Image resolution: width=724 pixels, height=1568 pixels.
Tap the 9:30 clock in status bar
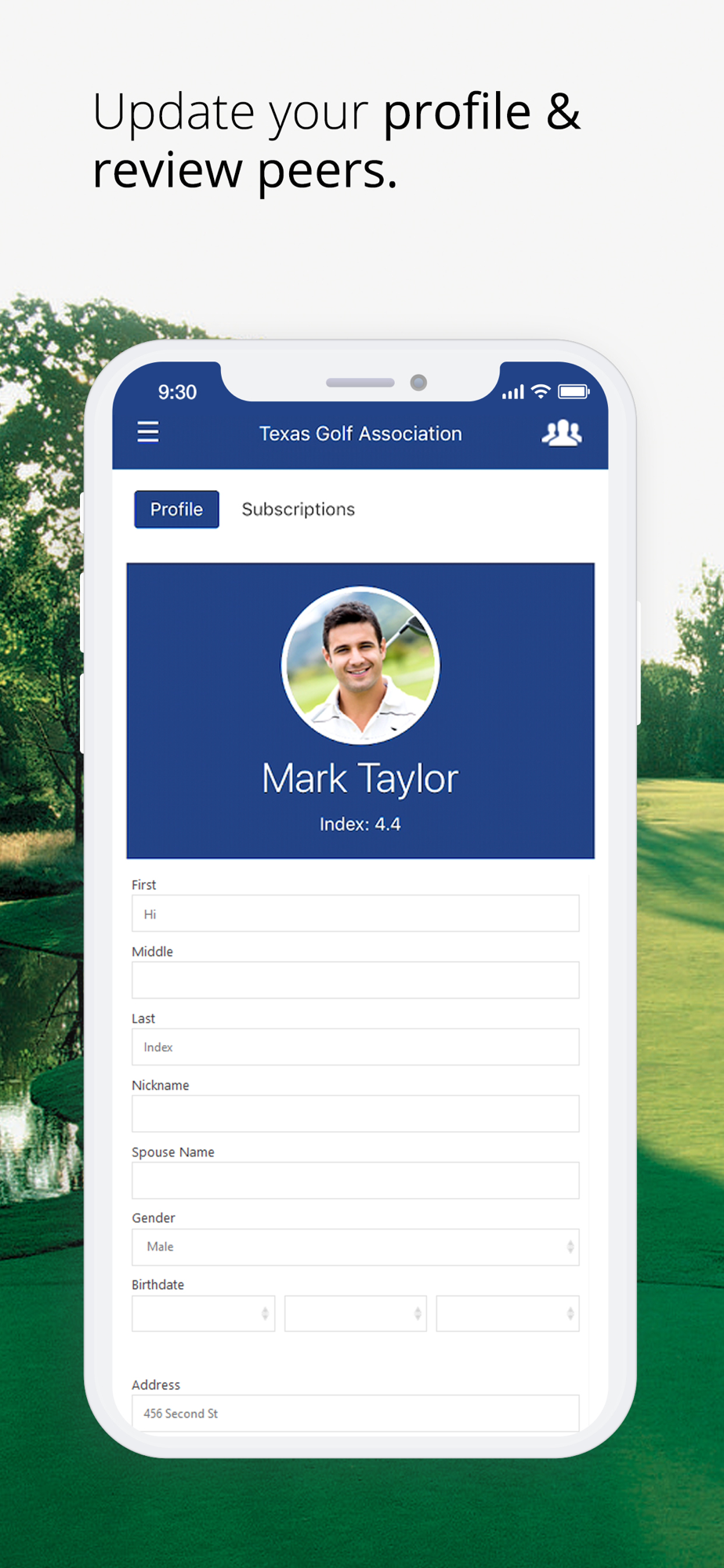click(x=177, y=392)
